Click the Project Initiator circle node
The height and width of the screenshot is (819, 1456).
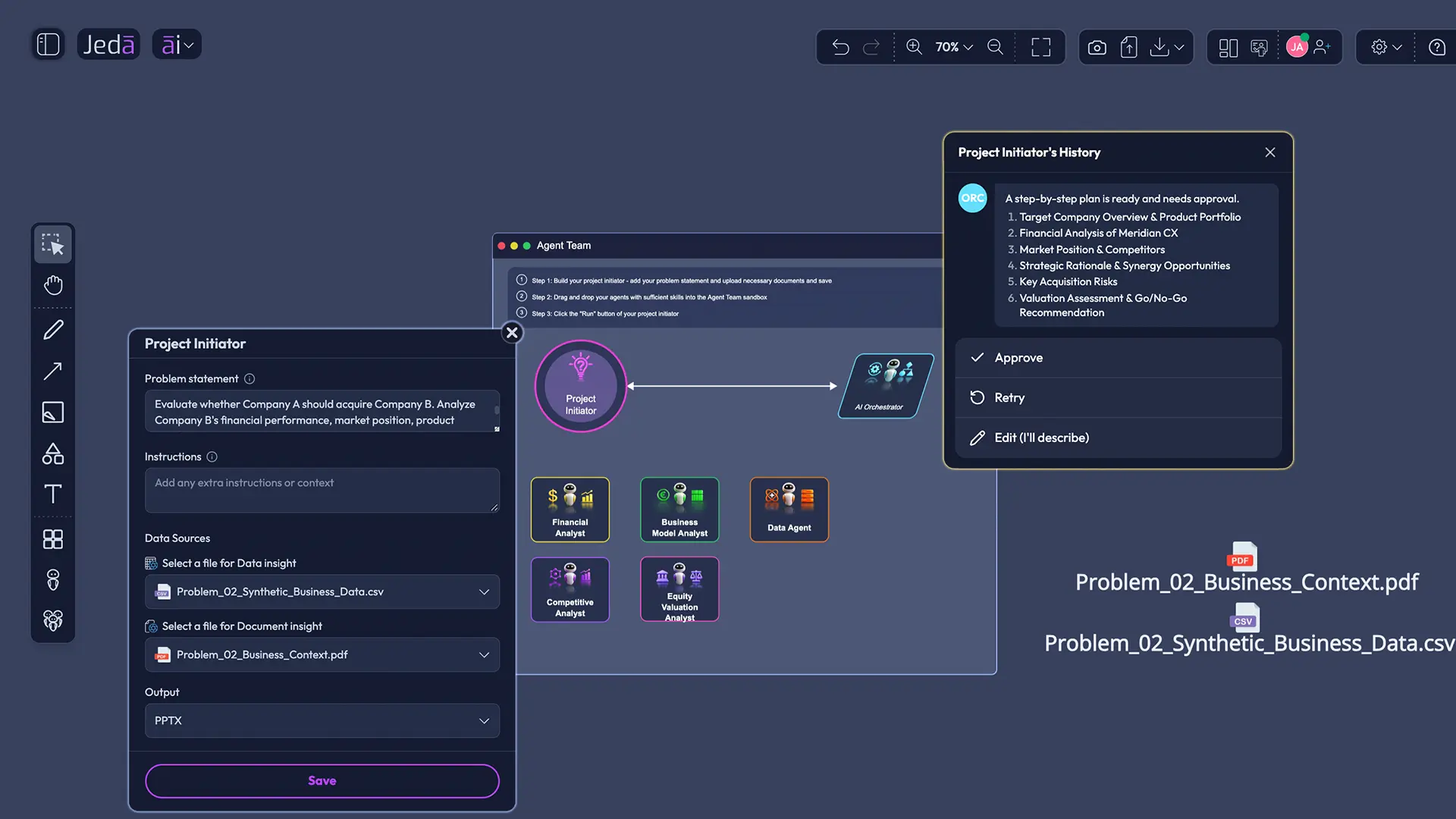(580, 386)
